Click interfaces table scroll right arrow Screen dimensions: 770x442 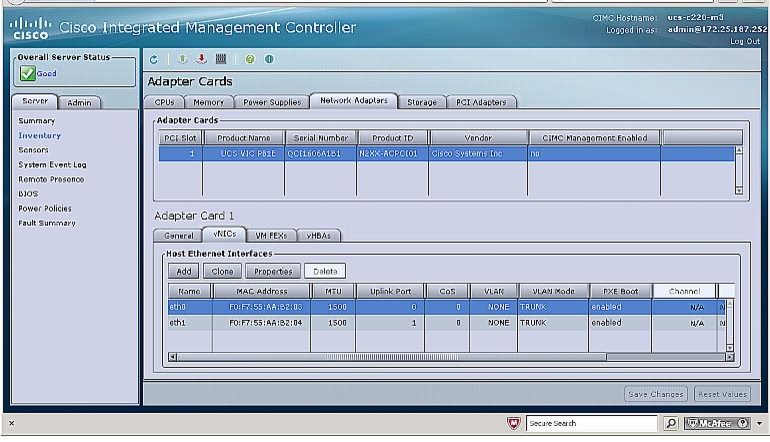click(x=730, y=357)
